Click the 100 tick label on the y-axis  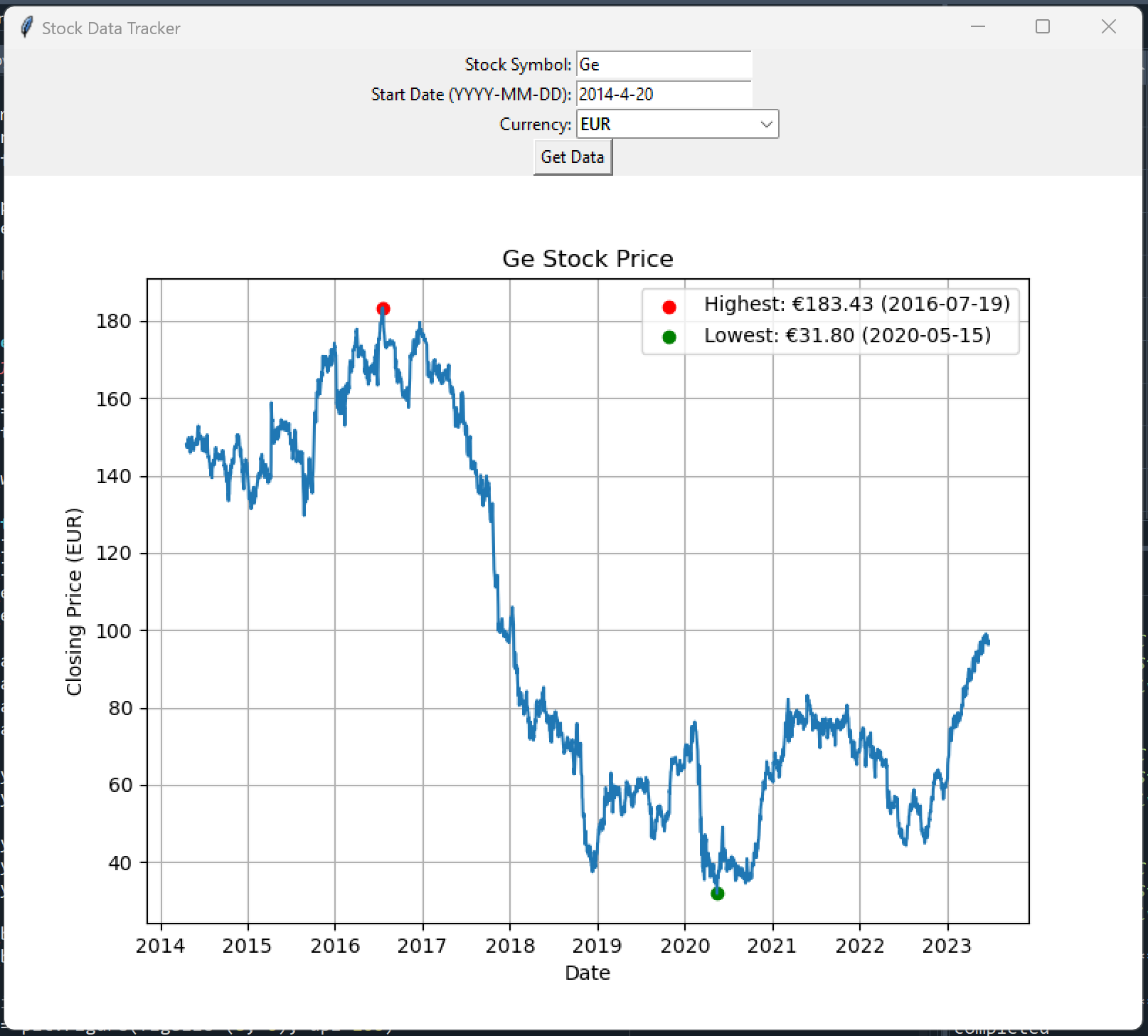[x=114, y=631]
